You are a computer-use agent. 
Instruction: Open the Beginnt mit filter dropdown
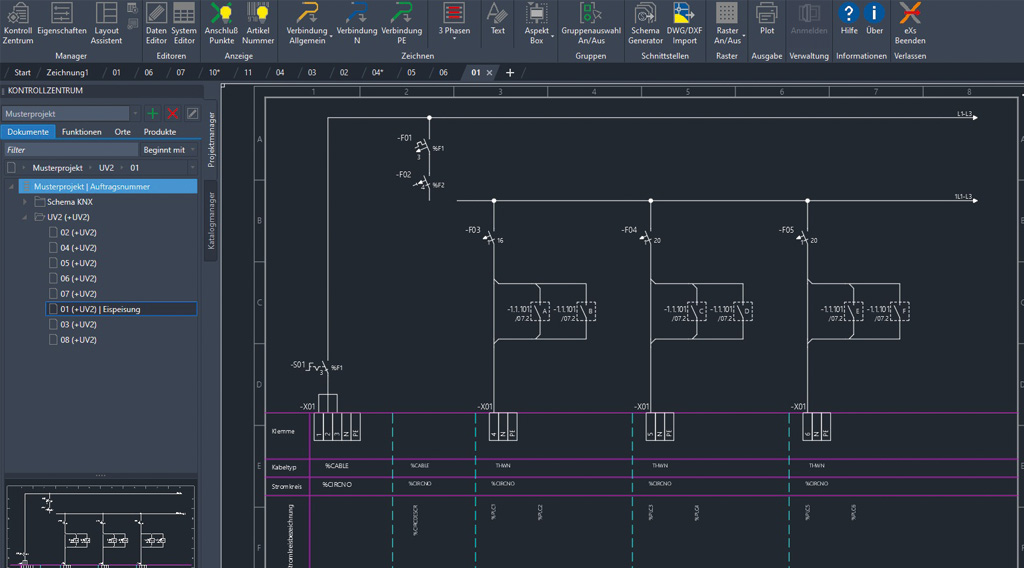169,150
